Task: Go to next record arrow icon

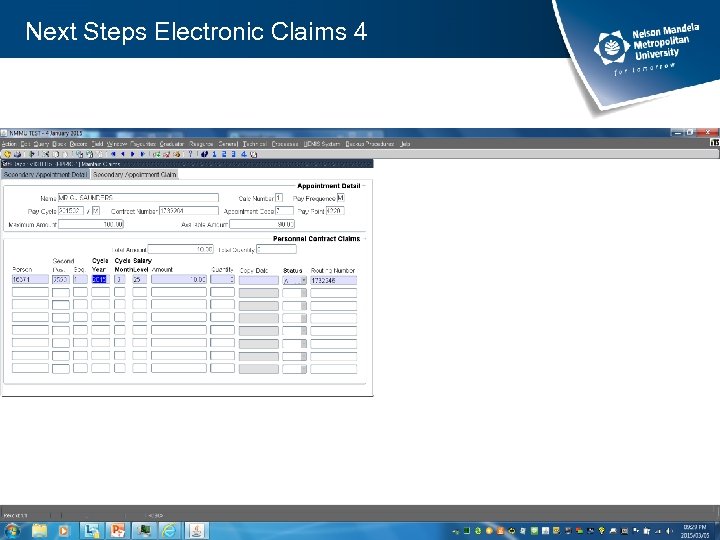Action: [x=133, y=154]
